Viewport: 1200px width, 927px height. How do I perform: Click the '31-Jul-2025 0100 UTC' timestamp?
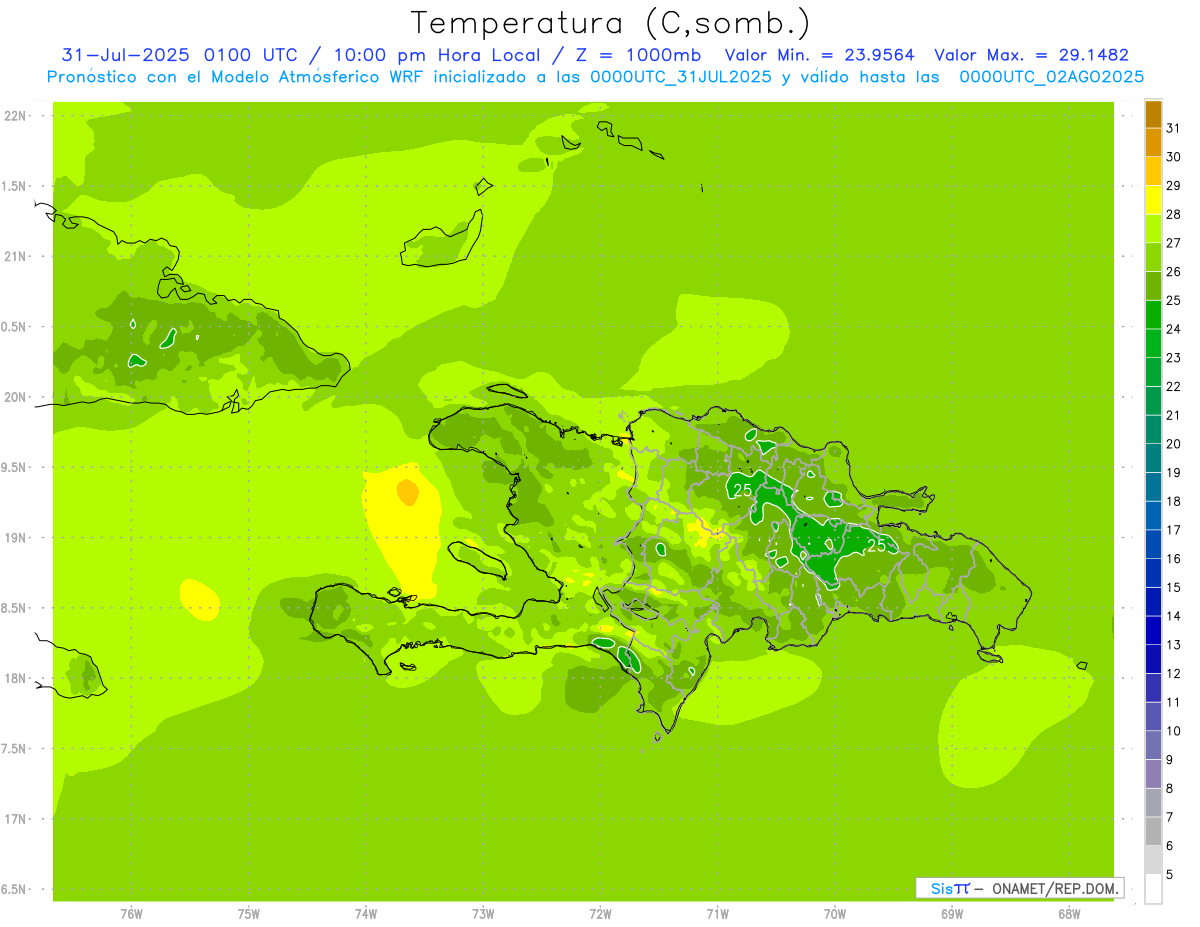(179, 55)
